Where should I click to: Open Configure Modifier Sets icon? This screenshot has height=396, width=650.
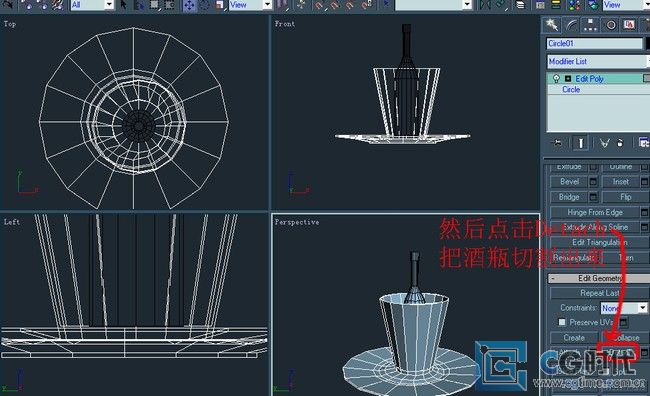(x=643, y=143)
